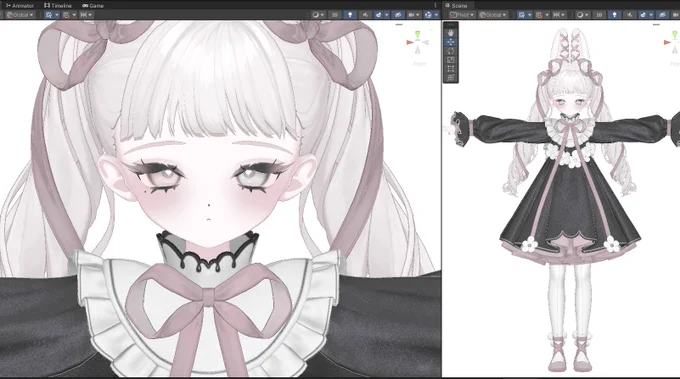Screen dimensions: 680x379
Task: Toggle grid visibility in close-up face view
Action: click(x=49, y=15)
